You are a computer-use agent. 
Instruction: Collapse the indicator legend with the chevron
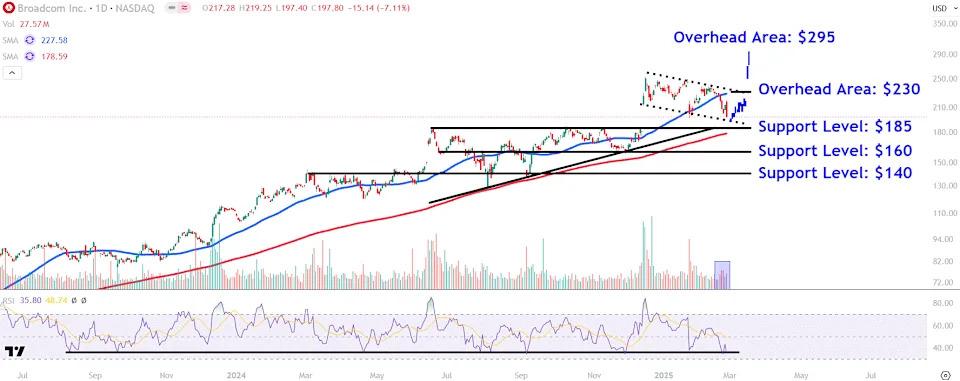(12, 73)
